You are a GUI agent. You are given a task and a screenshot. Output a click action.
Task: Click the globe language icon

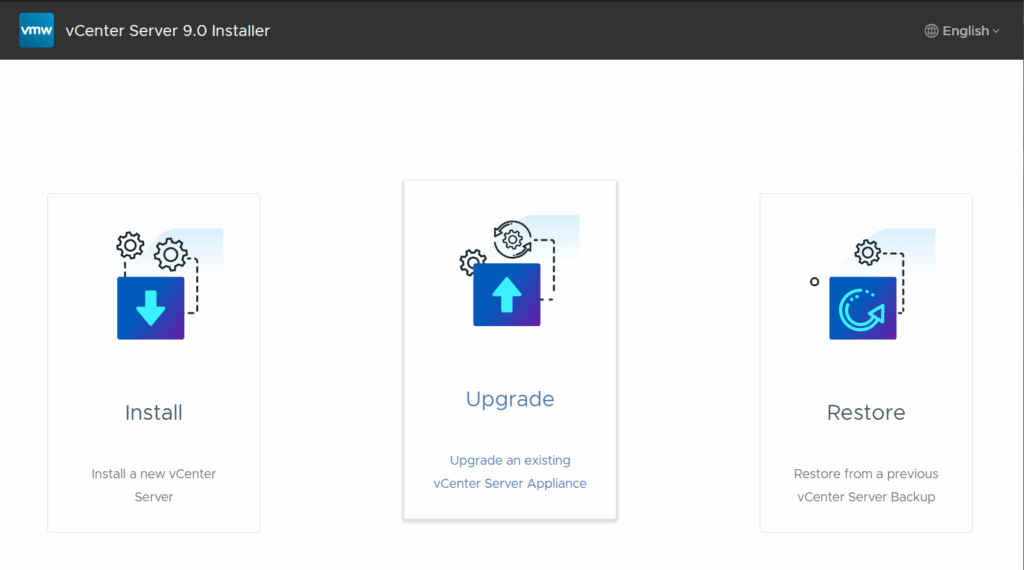pos(931,31)
